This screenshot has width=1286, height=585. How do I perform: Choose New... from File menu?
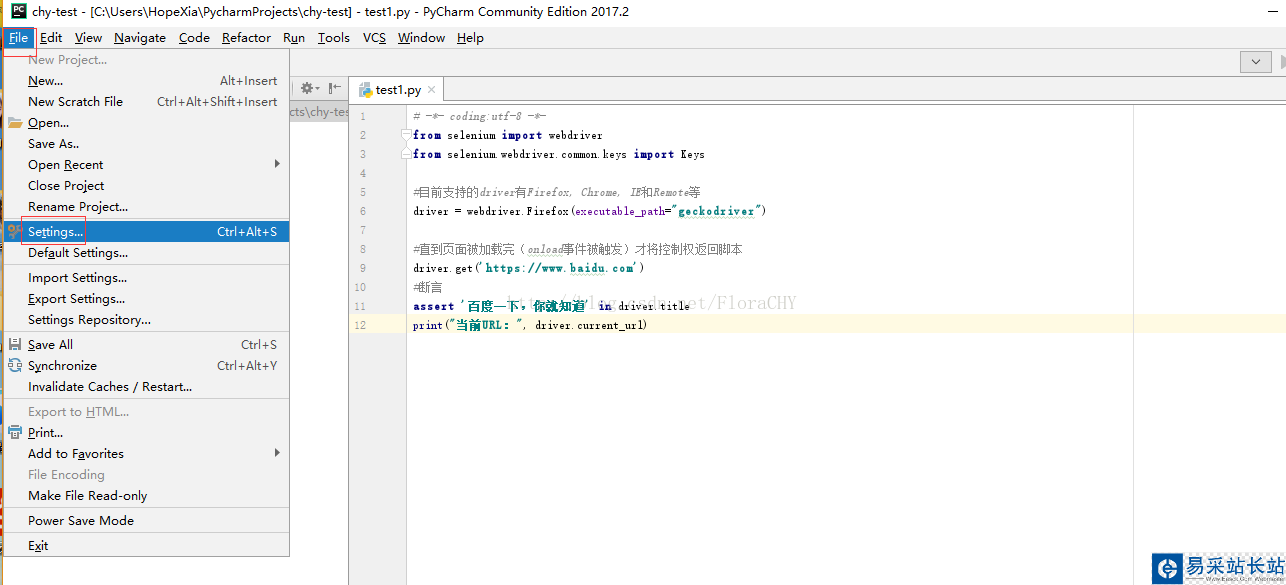coord(146,81)
